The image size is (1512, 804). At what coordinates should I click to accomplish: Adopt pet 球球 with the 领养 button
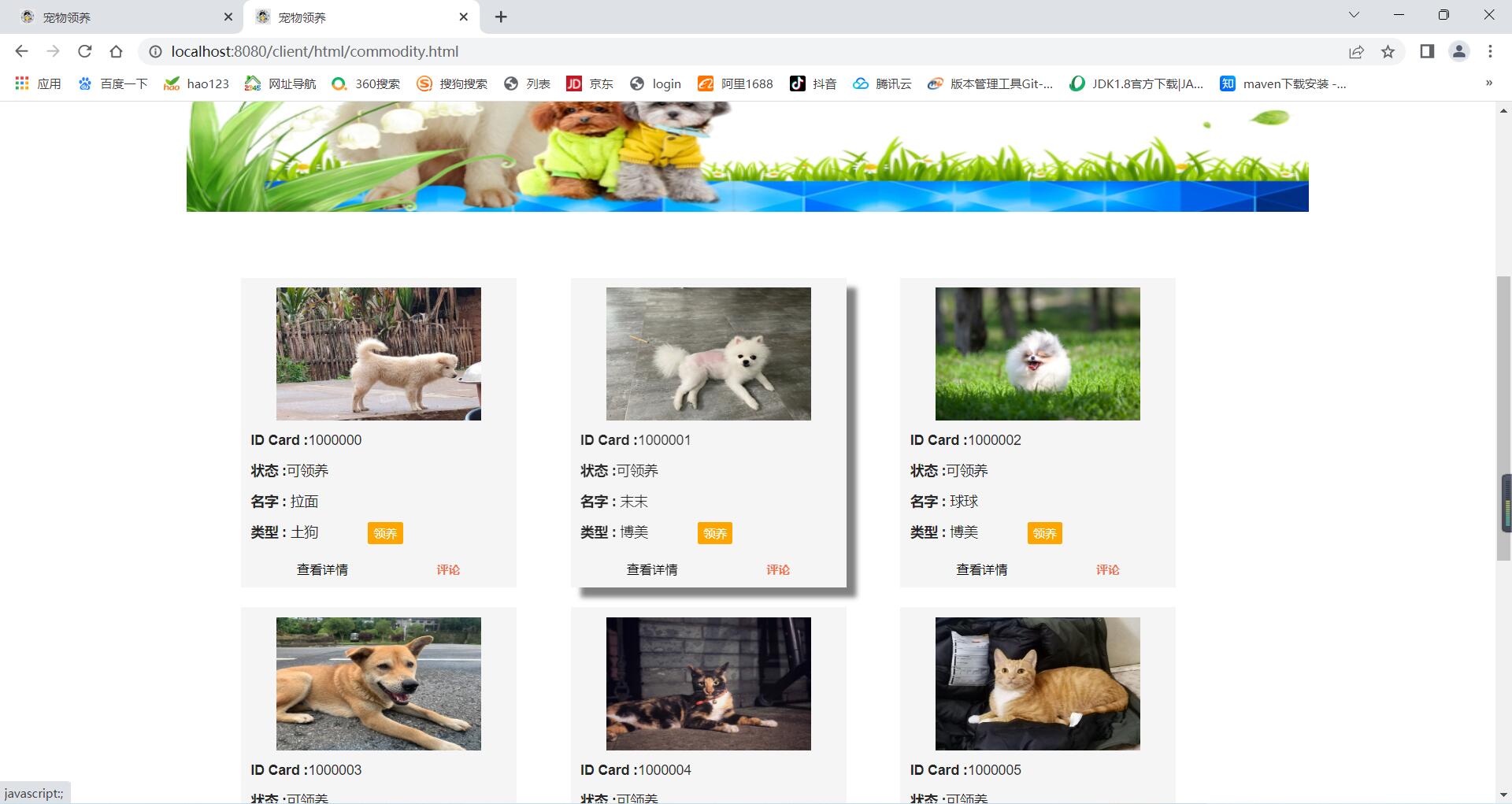pos(1044,533)
